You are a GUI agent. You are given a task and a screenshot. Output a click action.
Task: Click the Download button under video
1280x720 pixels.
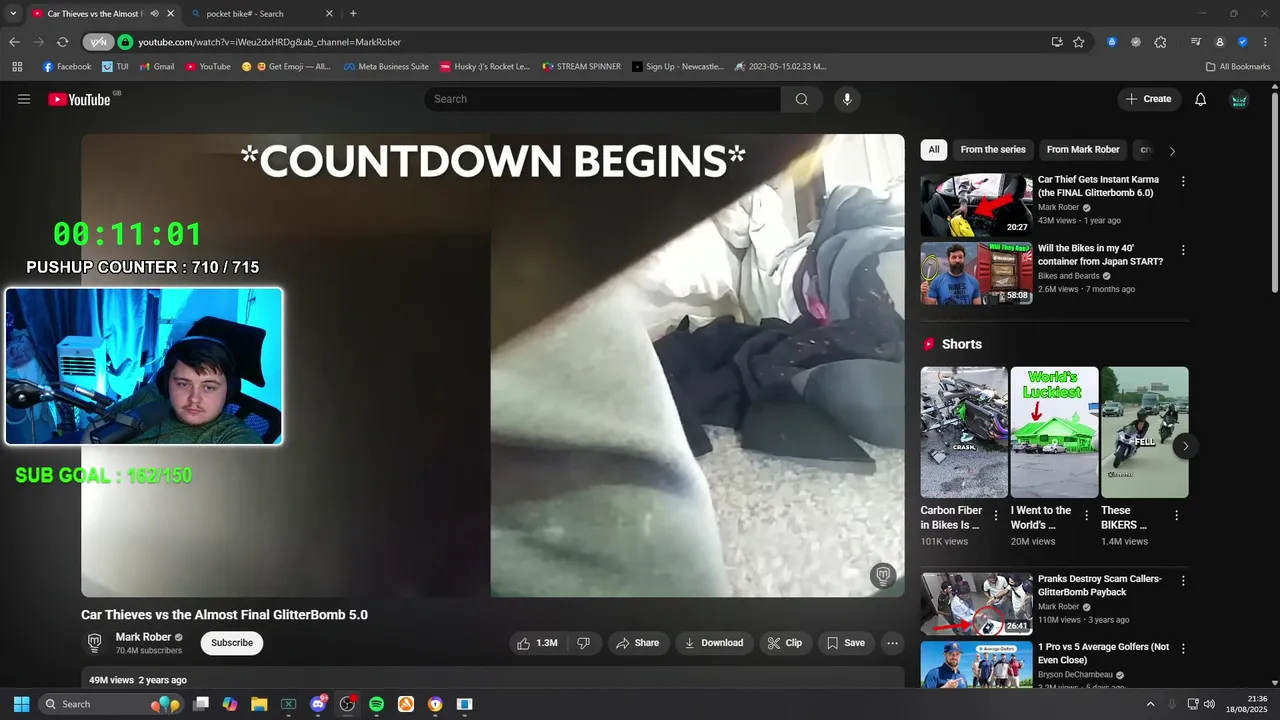713,643
